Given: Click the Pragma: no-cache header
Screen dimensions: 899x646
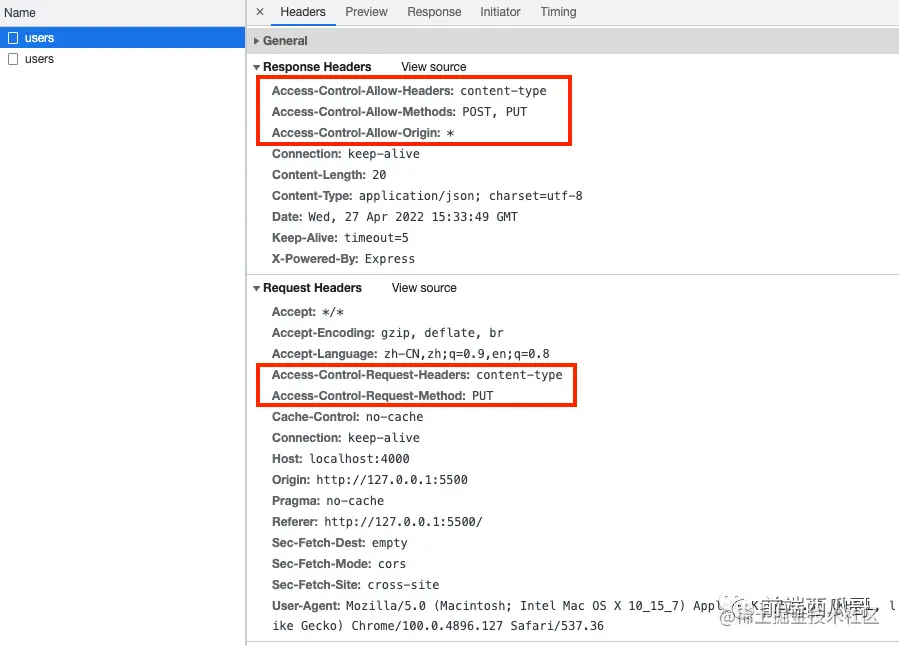Looking at the screenshot, I should pyautogui.click(x=328, y=501).
